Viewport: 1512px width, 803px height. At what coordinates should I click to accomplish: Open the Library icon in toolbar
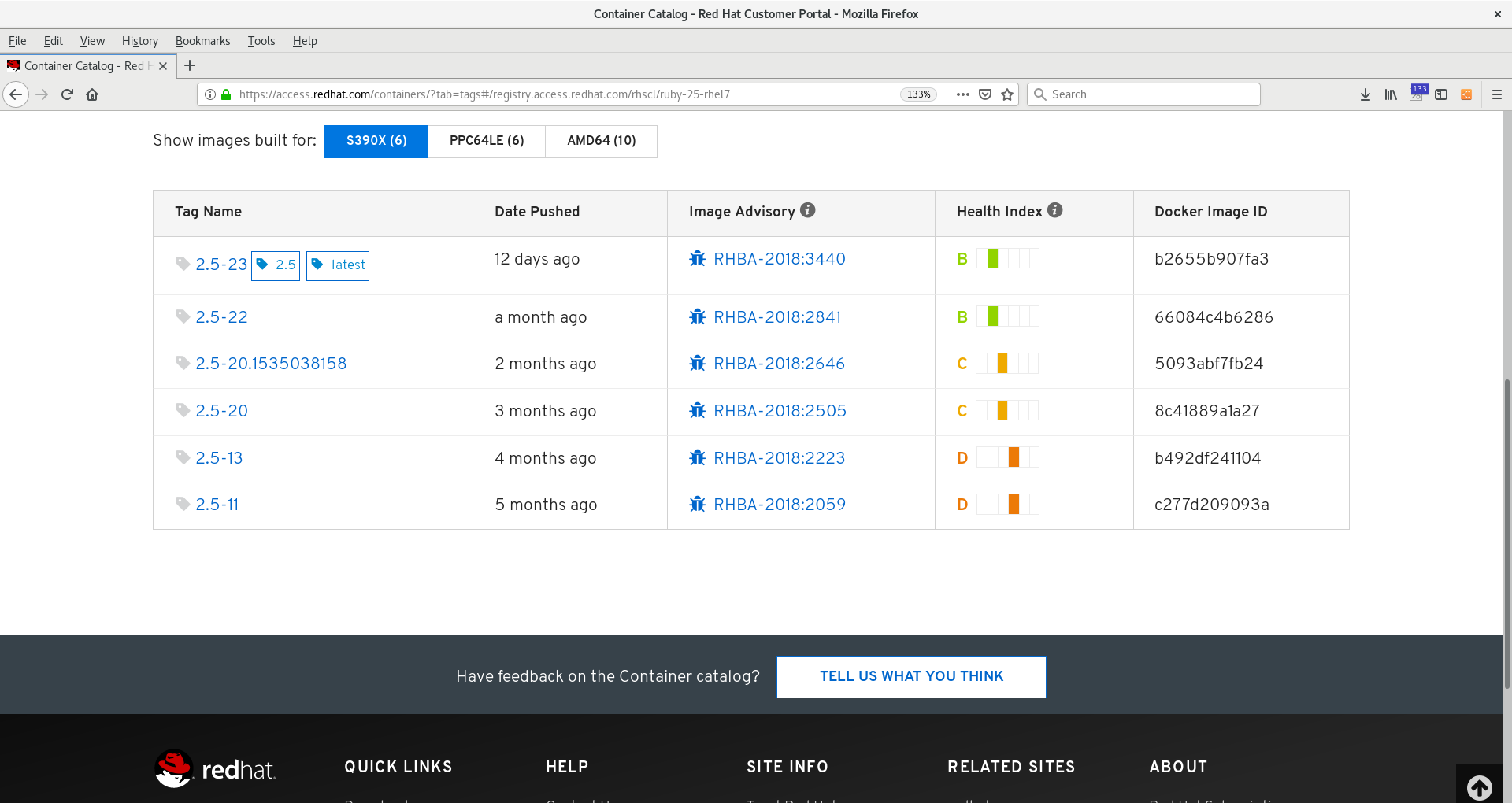1391,94
